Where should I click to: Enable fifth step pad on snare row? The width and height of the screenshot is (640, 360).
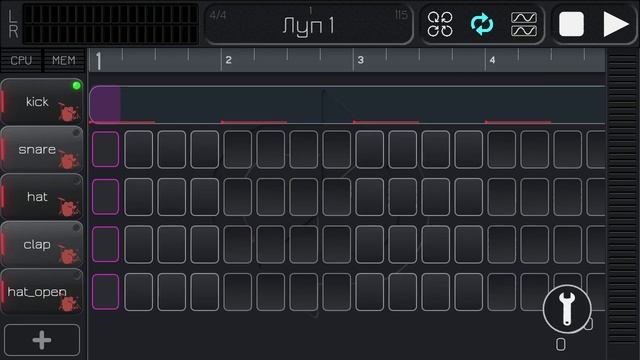click(238, 149)
